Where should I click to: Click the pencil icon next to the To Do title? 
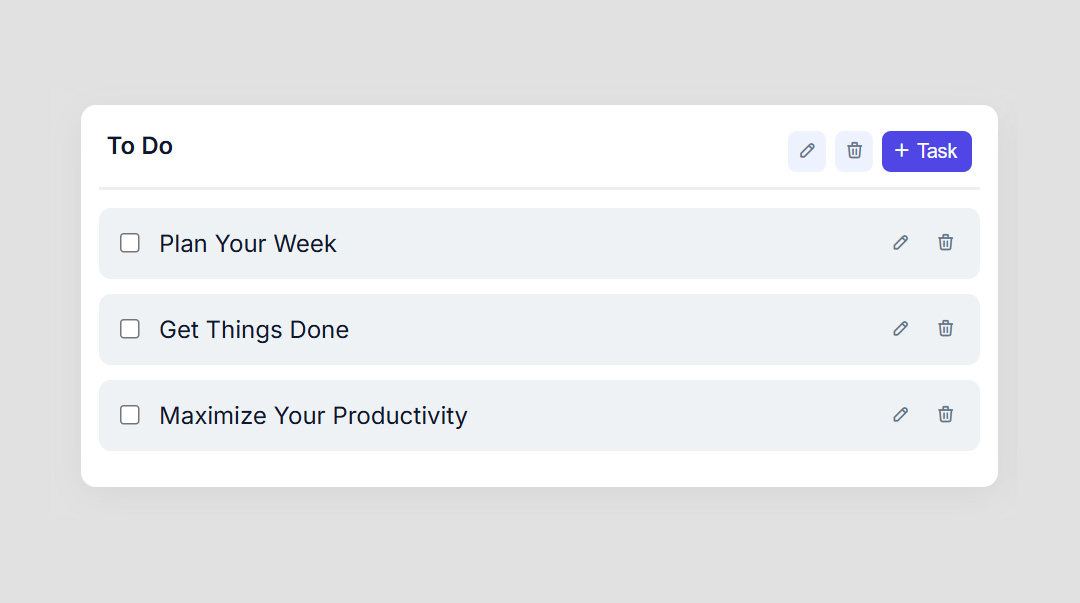coord(807,151)
